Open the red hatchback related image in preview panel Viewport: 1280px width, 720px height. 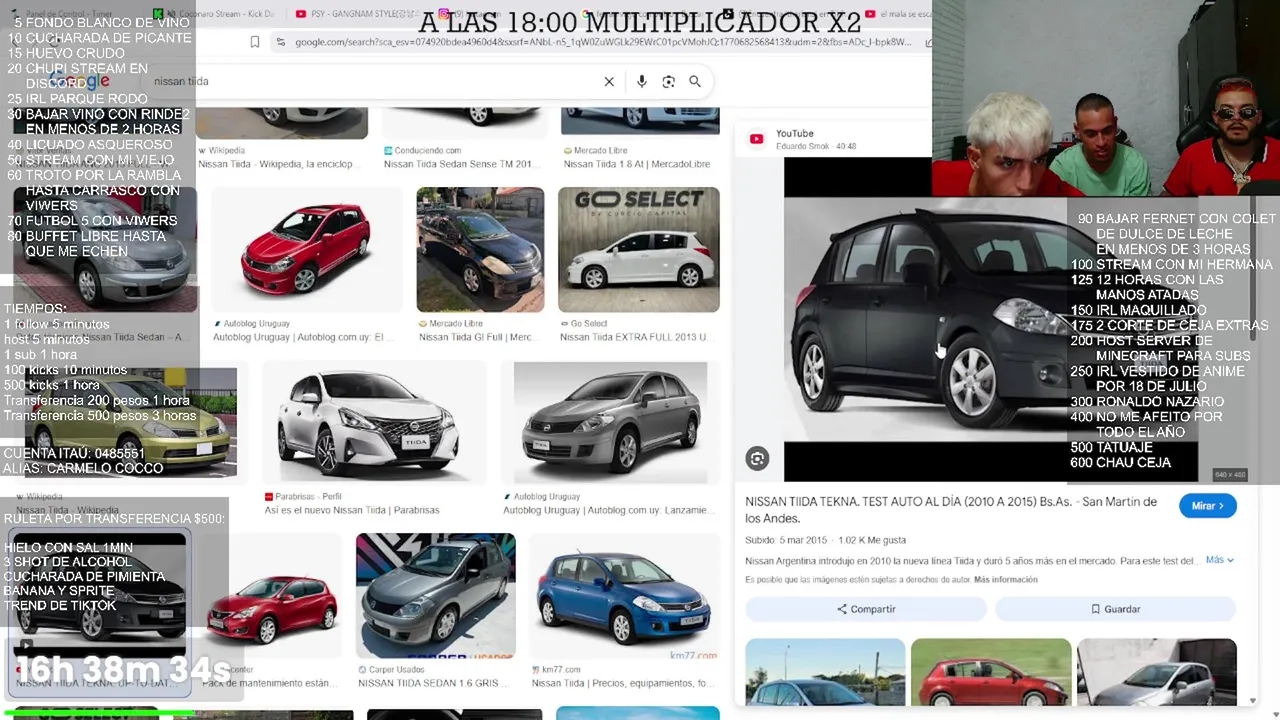[x=991, y=672]
